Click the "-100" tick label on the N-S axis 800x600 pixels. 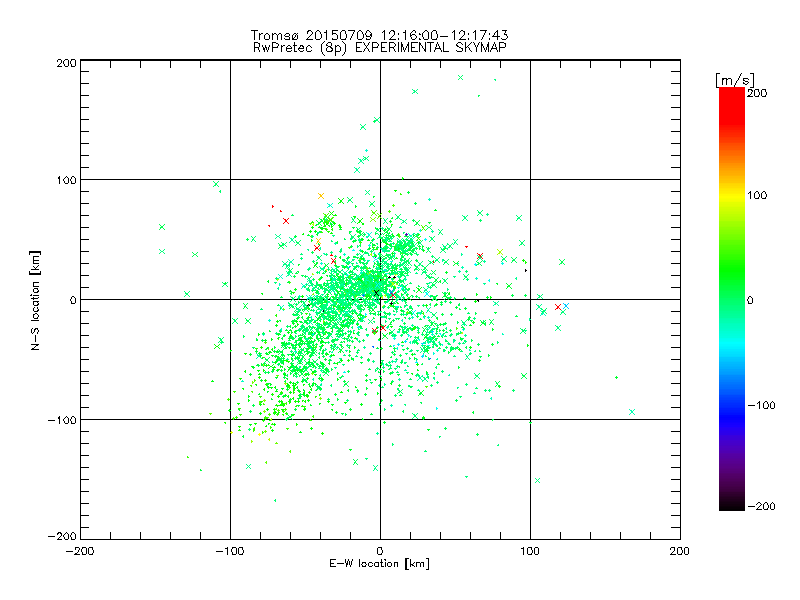(62, 420)
